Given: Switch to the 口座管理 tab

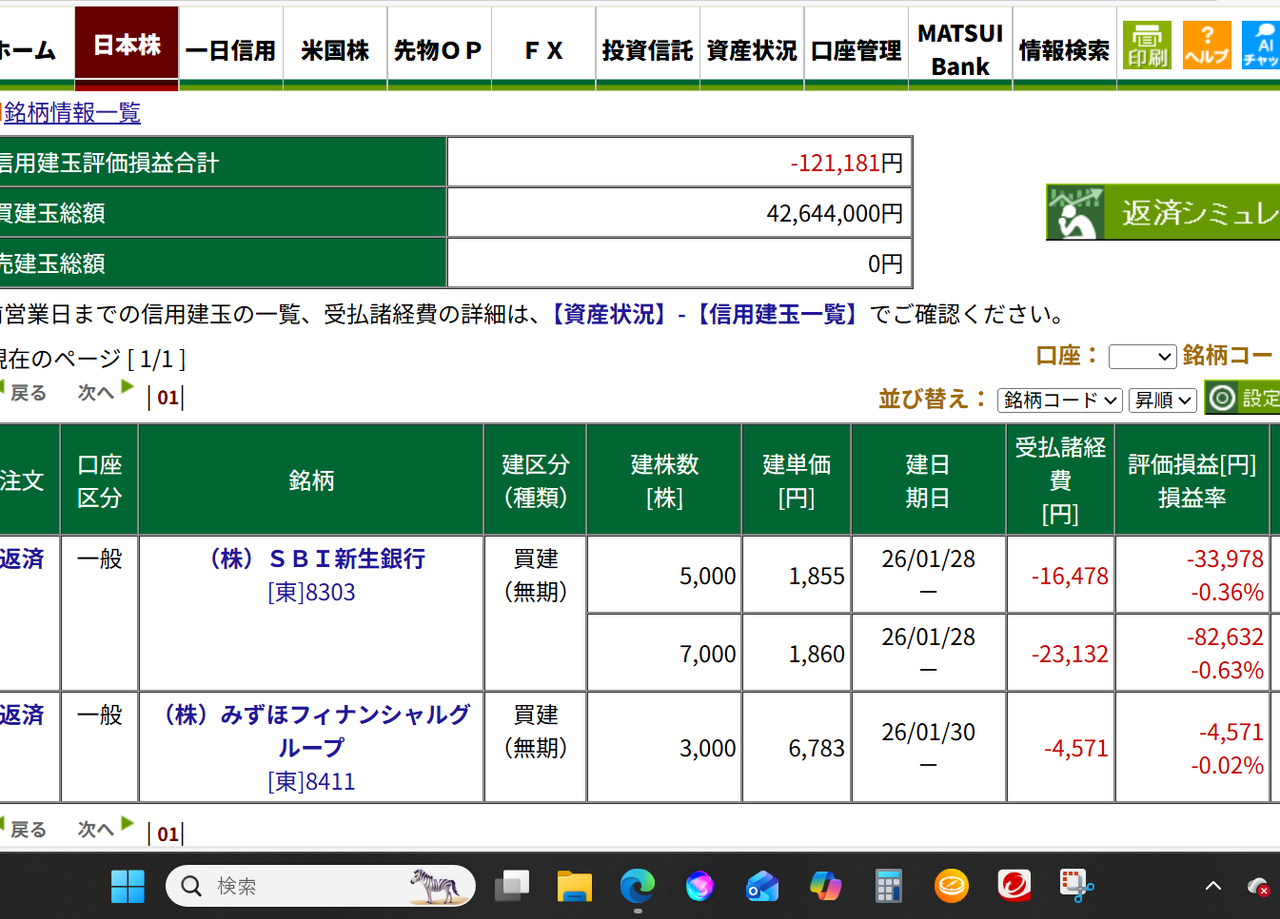Looking at the screenshot, I should [855, 45].
